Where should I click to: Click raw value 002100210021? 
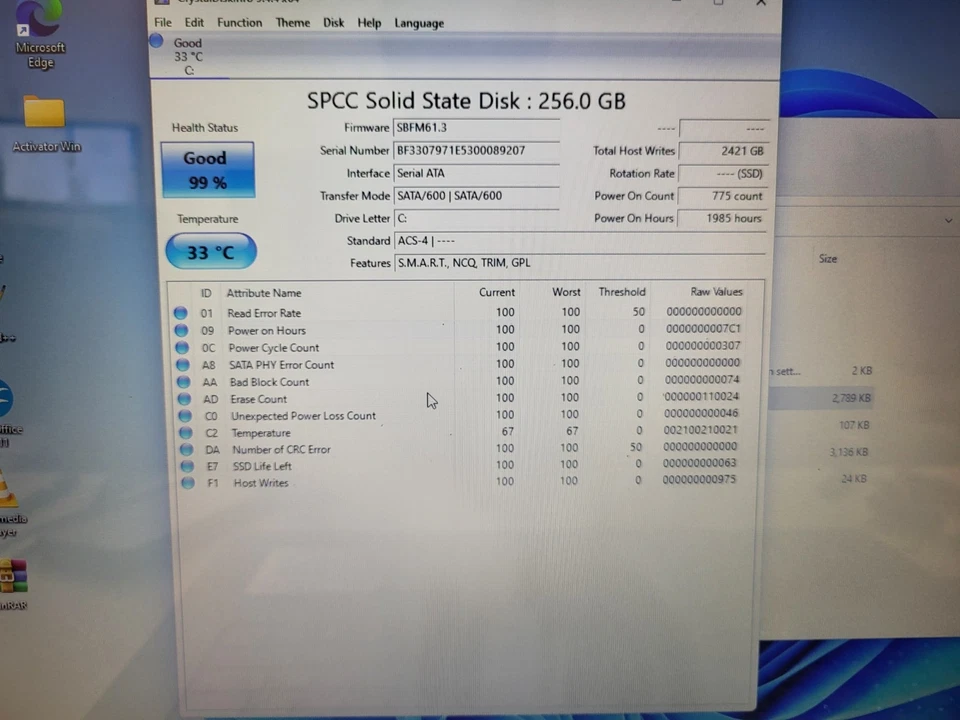coord(701,430)
